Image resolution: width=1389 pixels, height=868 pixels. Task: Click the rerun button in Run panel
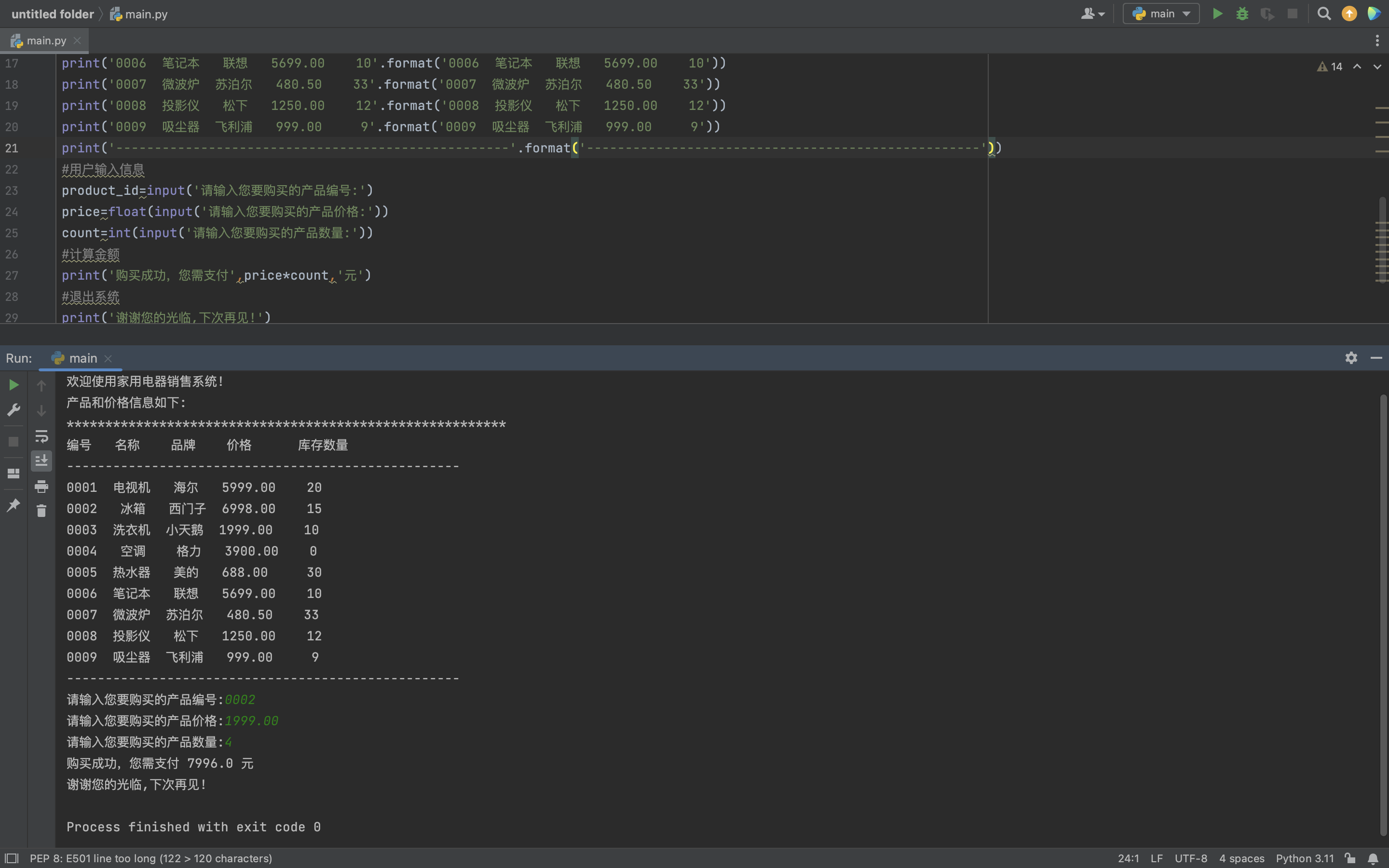(x=14, y=385)
